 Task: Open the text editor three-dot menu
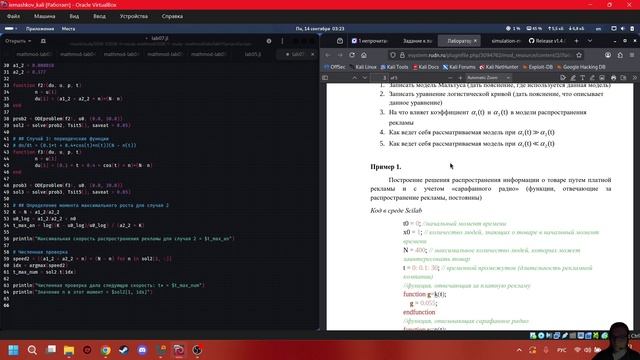coord(282,41)
